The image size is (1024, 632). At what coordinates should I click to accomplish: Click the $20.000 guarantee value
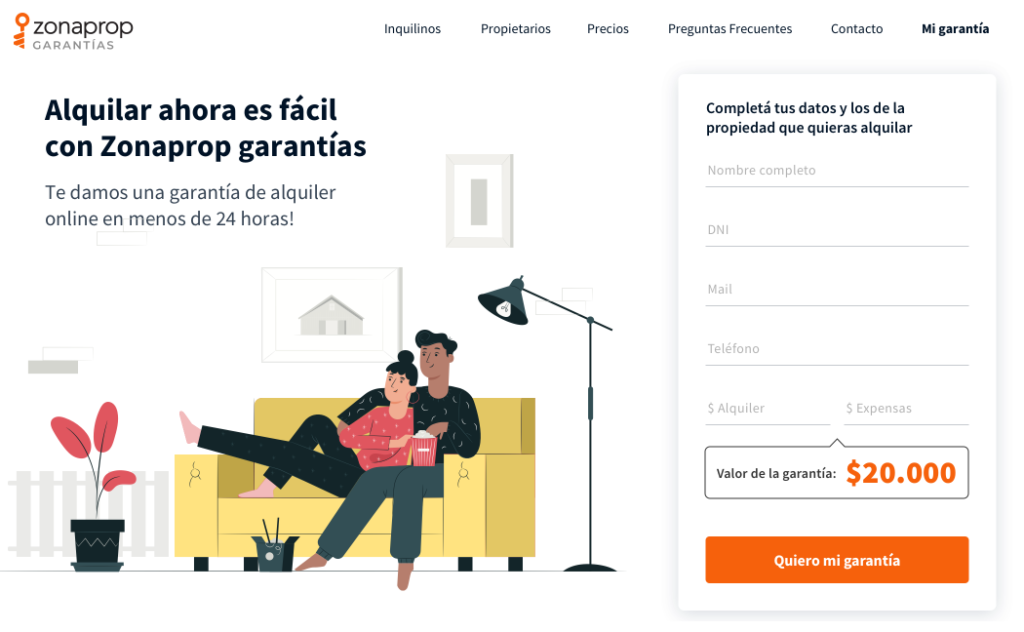coord(901,473)
